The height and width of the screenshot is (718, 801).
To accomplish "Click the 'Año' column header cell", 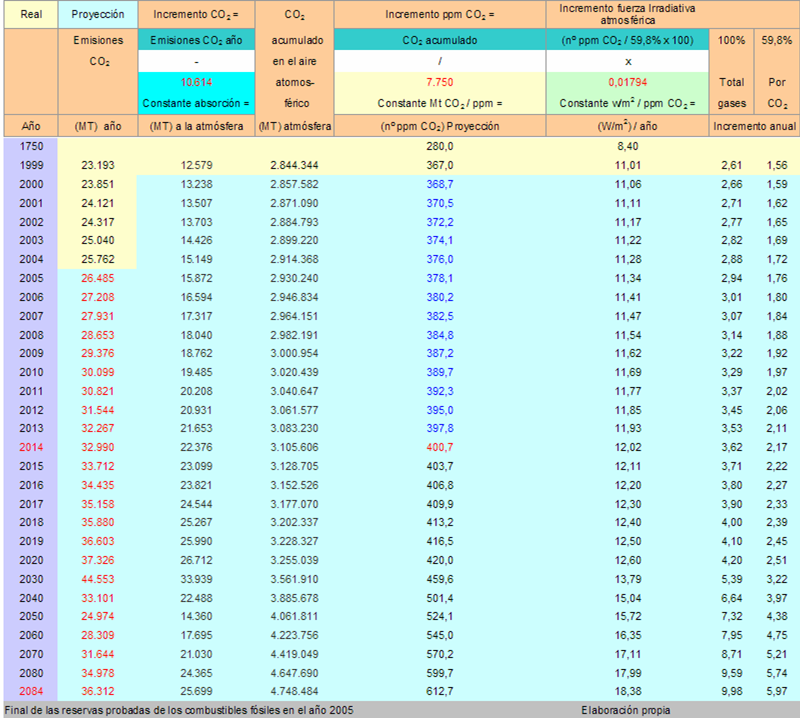I will coord(30,127).
